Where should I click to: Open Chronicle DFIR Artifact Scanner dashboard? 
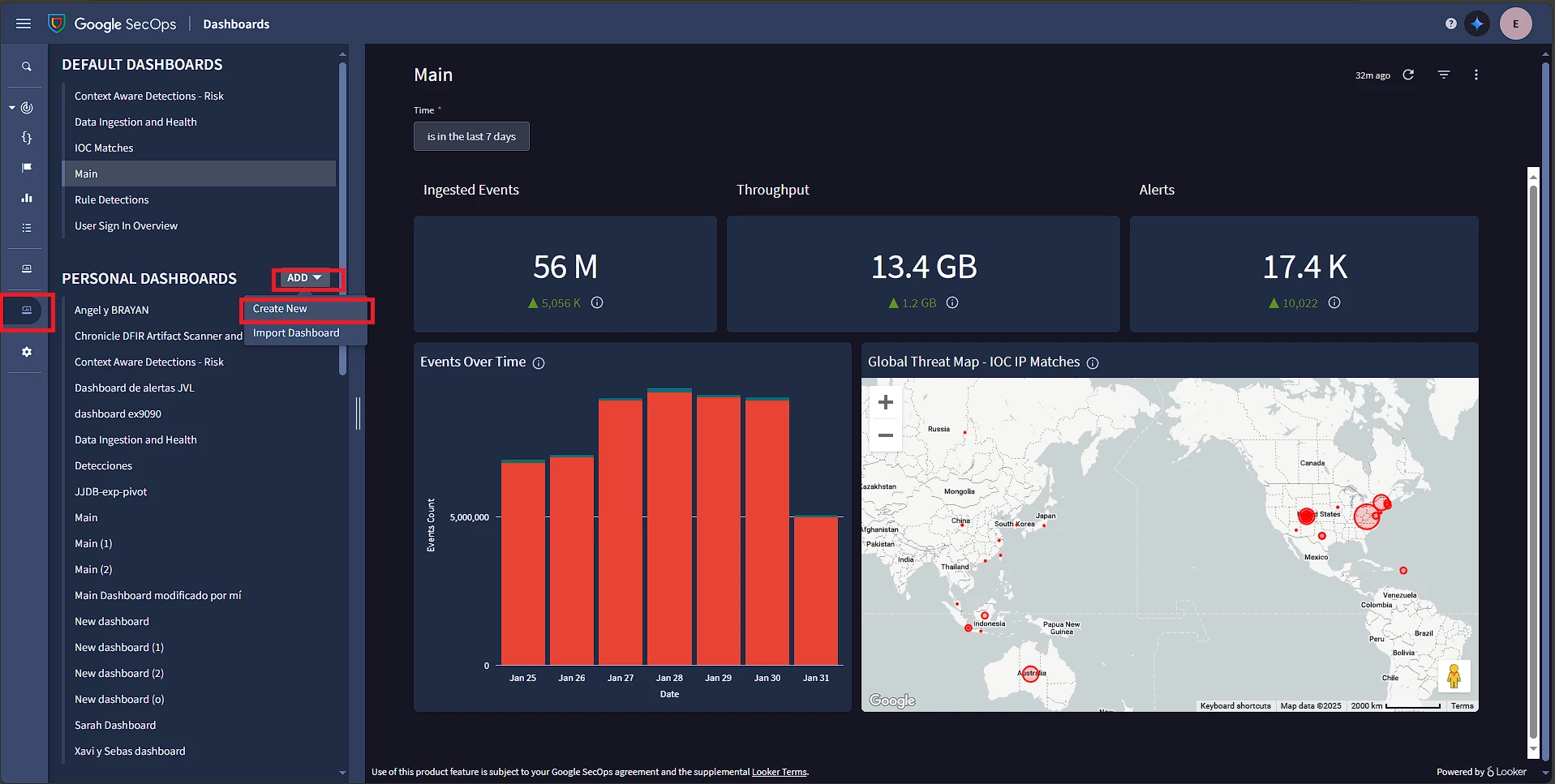pos(158,336)
